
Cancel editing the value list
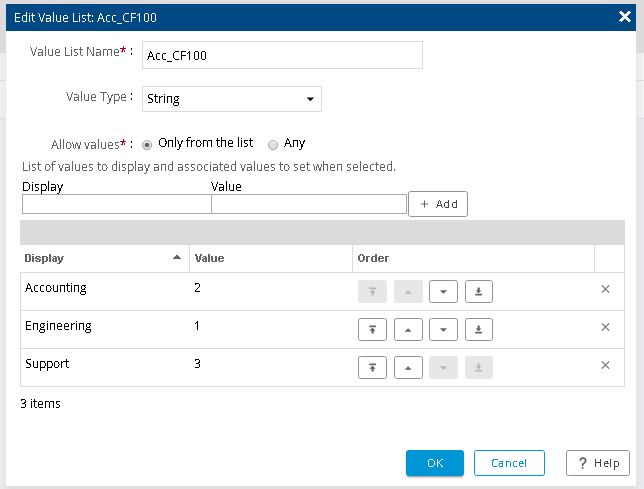tap(509, 463)
